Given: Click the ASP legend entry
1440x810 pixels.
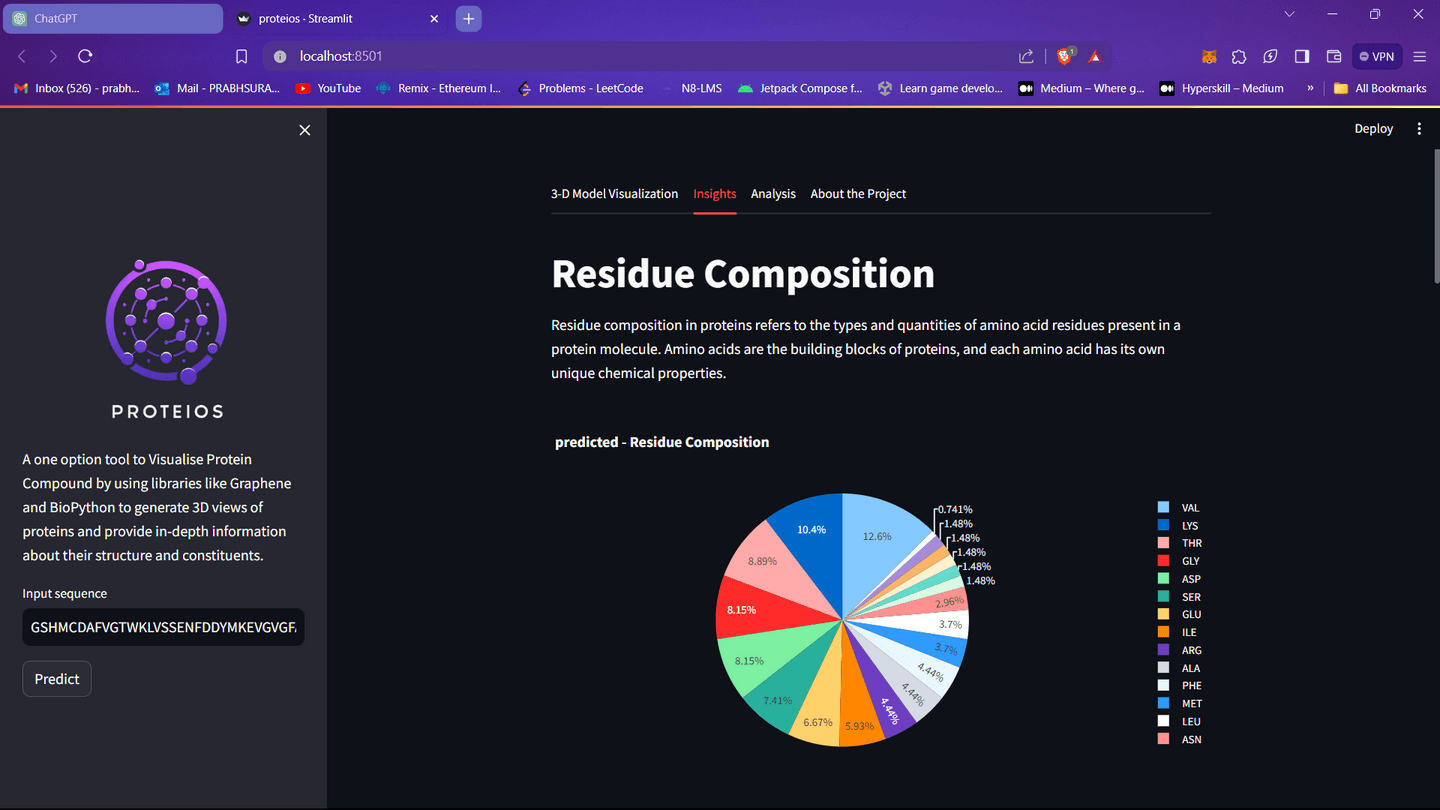Looking at the screenshot, I should (x=1179, y=579).
